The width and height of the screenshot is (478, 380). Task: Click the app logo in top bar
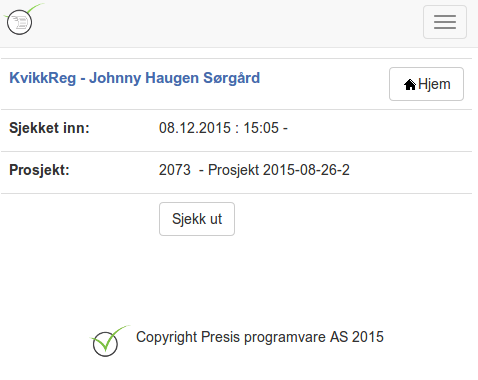pos(23,19)
